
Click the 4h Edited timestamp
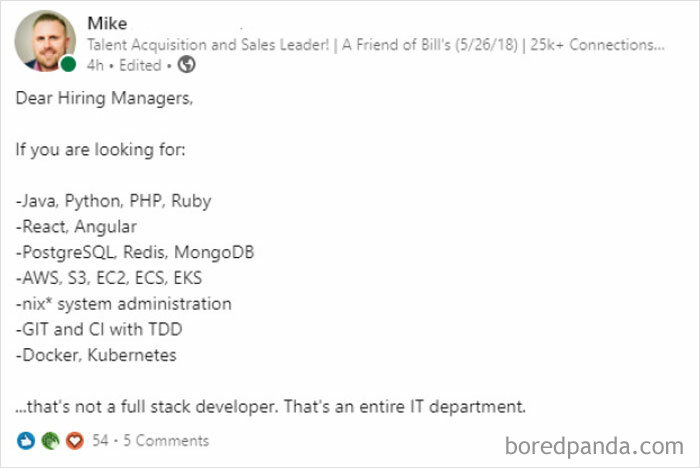click(x=124, y=65)
